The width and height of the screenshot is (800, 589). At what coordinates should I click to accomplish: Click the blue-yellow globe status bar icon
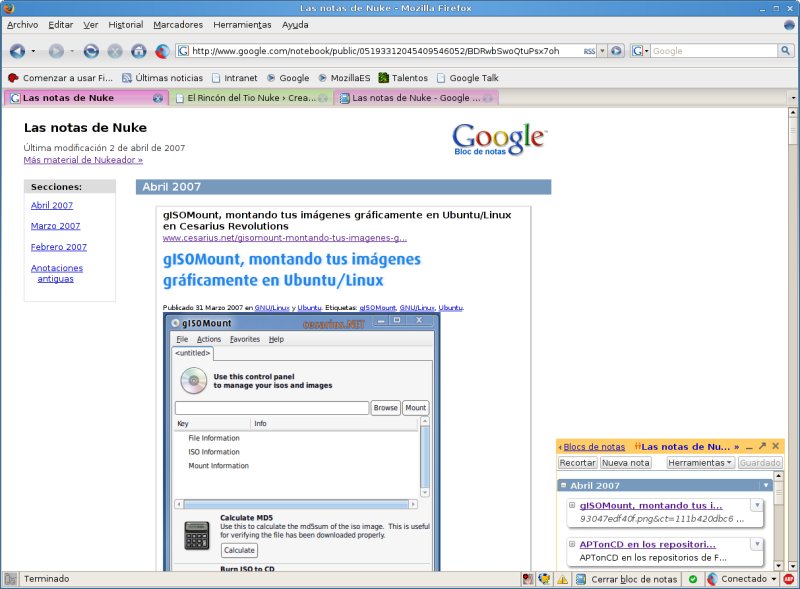coord(544,579)
